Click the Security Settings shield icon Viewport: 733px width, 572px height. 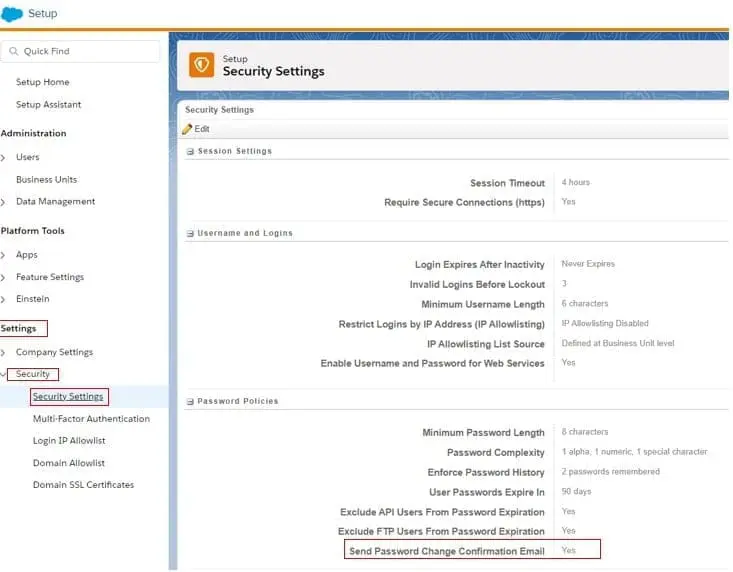[x=201, y=65]
